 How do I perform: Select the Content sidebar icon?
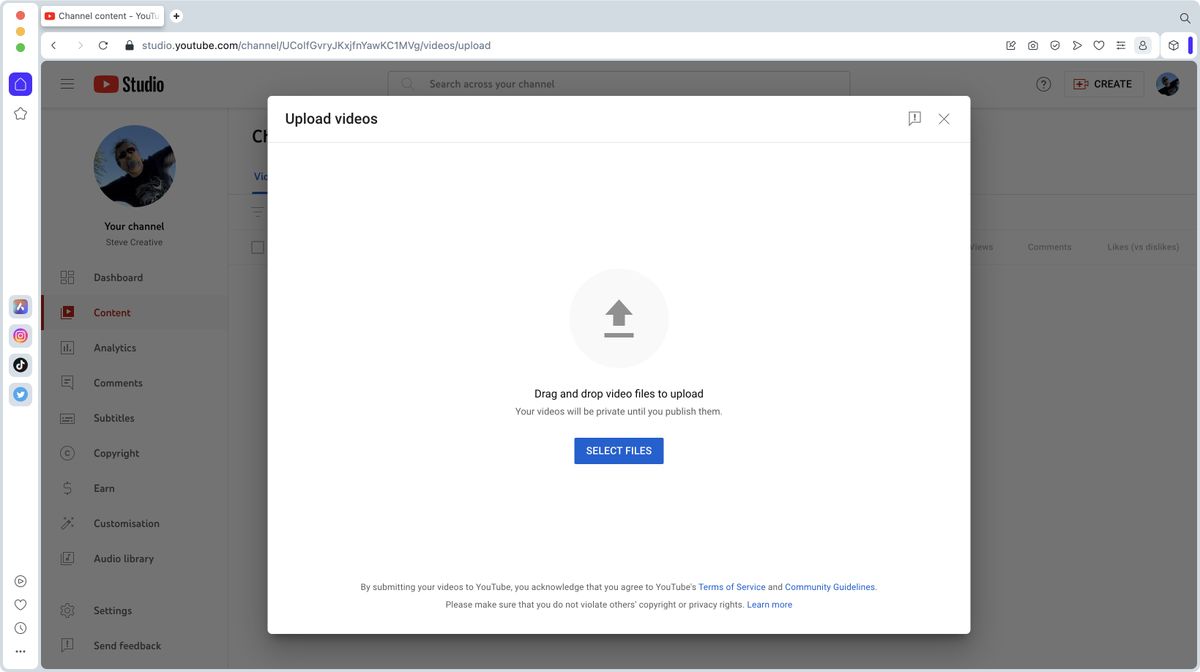[66, 312]
